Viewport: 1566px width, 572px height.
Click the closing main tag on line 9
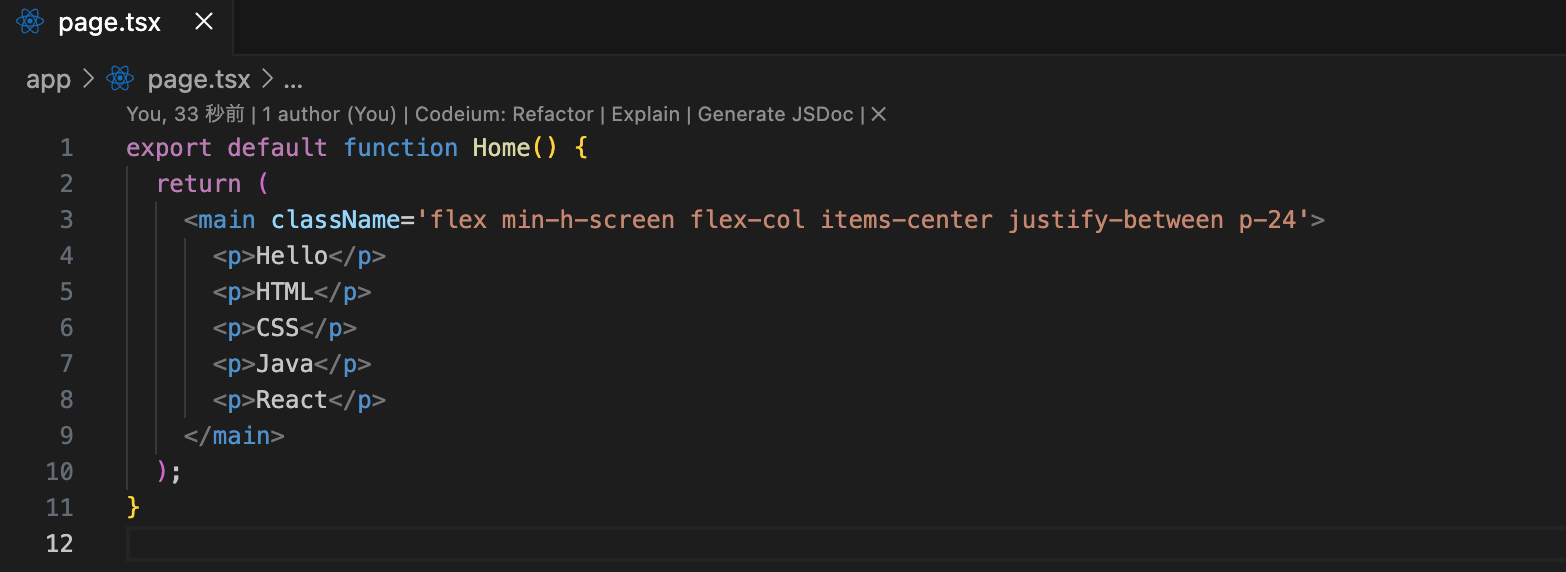click(x=234, y=436)
